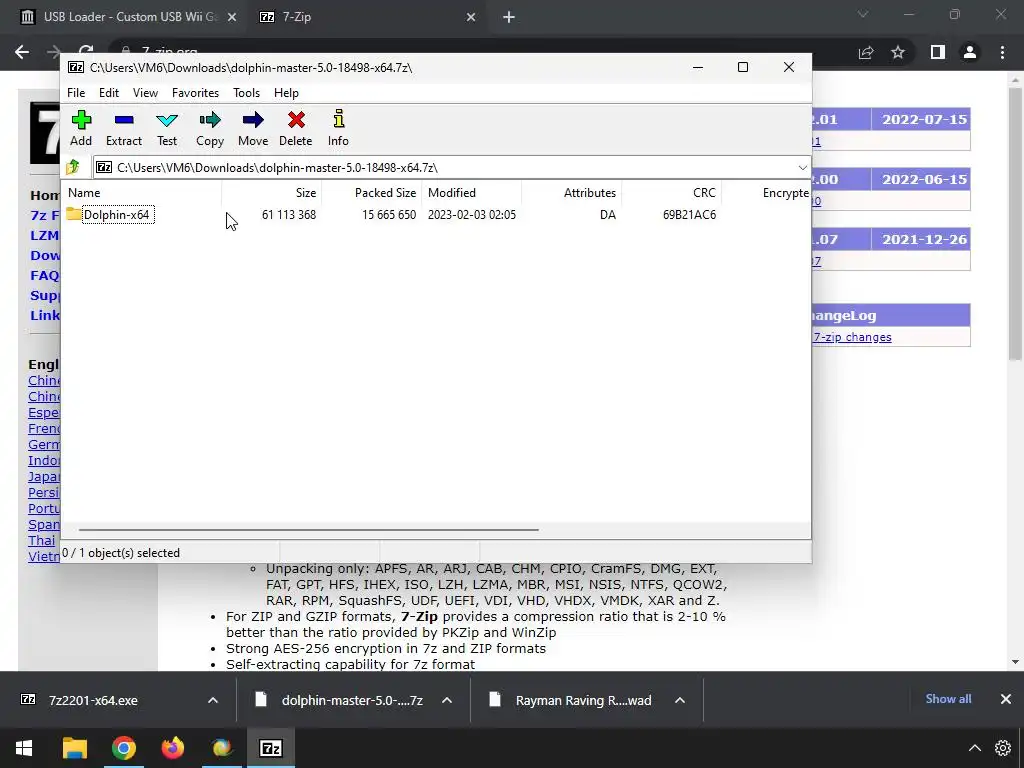Open the 7z2201-x64.exe downloaded file
This screenshot has height=768, width=1024.
93,700
